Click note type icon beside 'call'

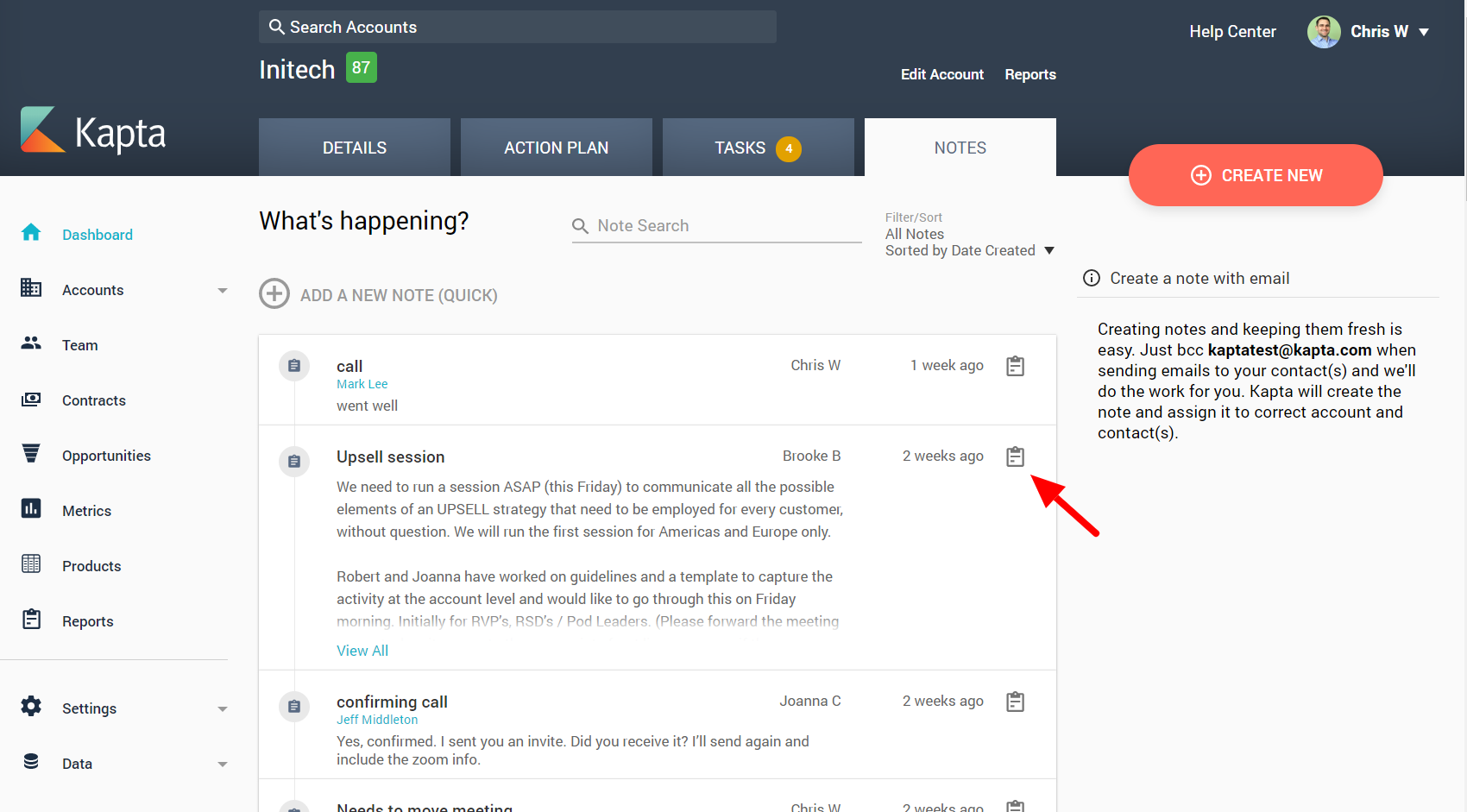tap(294, 366)
